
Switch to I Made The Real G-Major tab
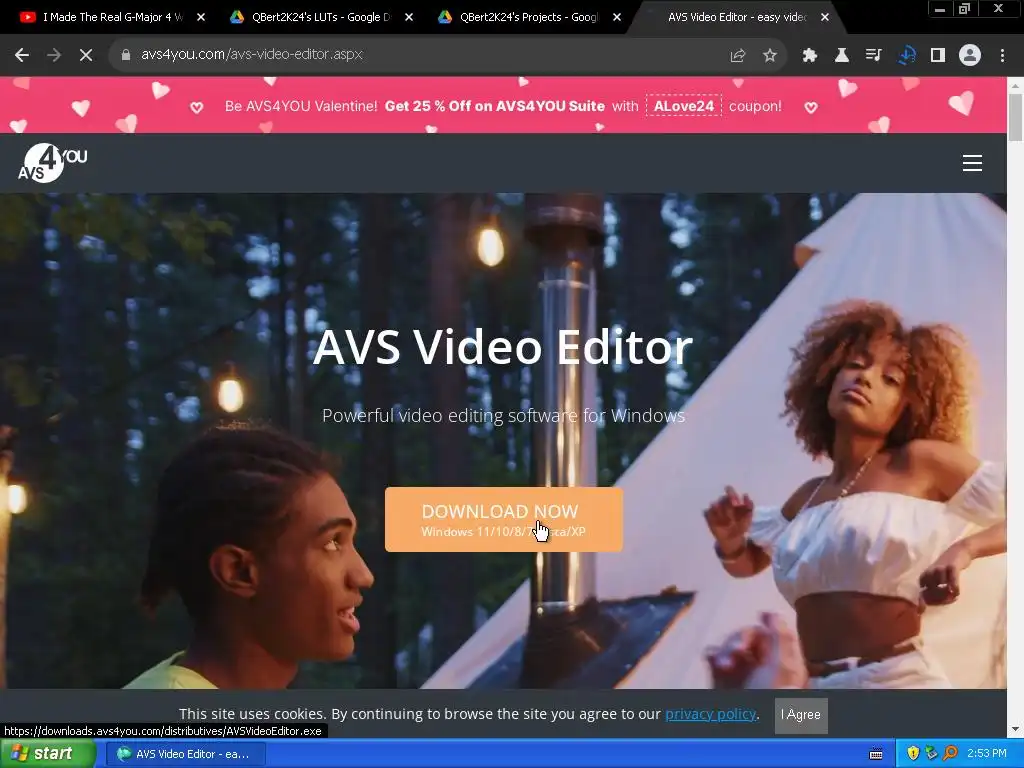[x=111, y=18]
